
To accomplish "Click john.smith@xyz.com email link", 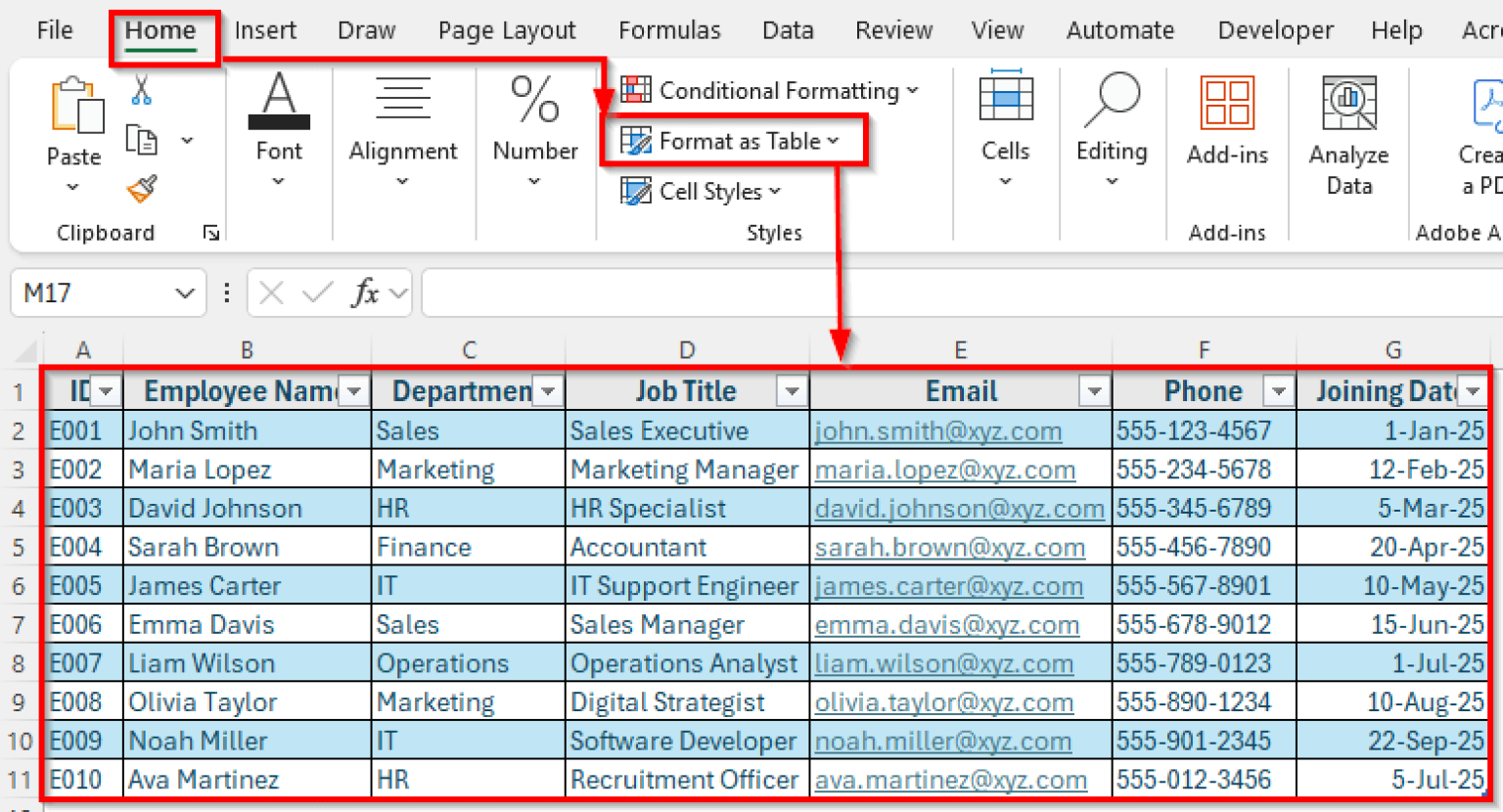I will 937,431.
